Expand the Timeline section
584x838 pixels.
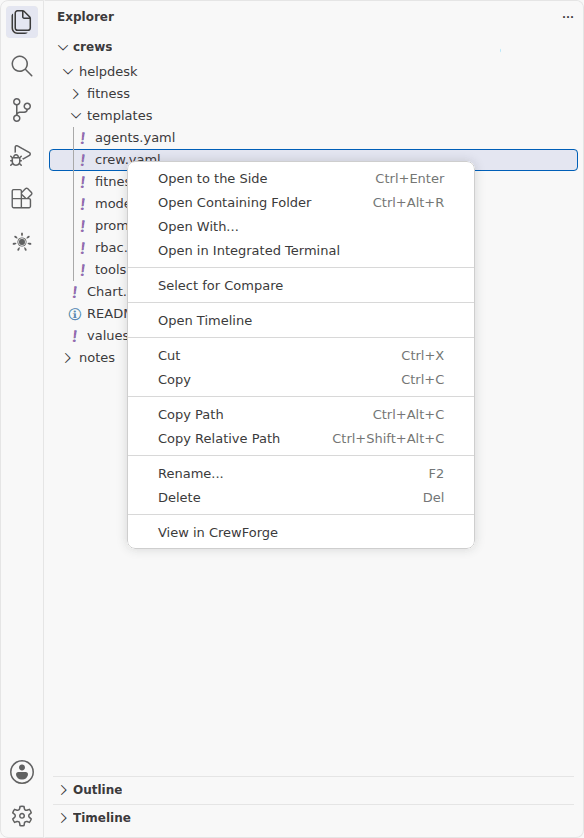[x=64, y=818]
